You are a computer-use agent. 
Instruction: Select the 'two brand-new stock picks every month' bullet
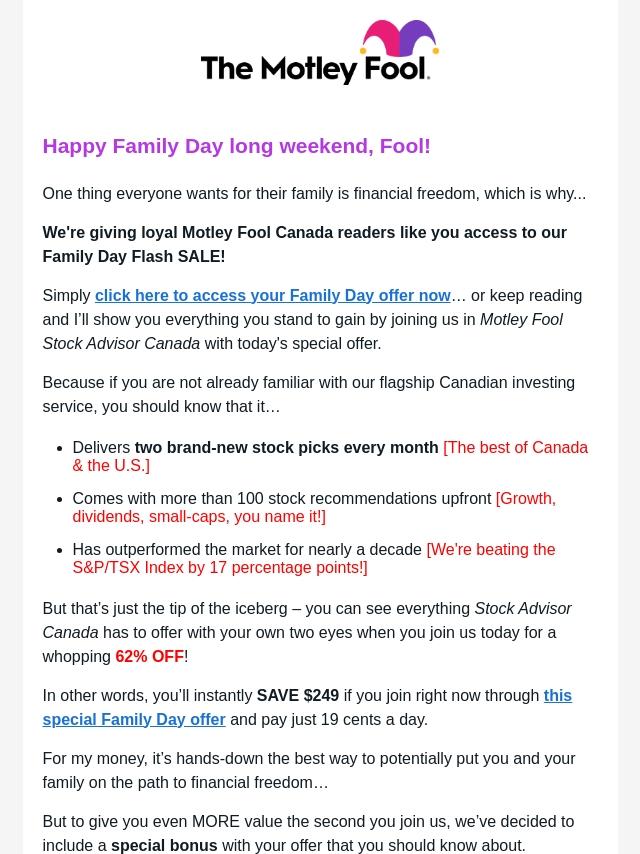(x=286, y=447)
